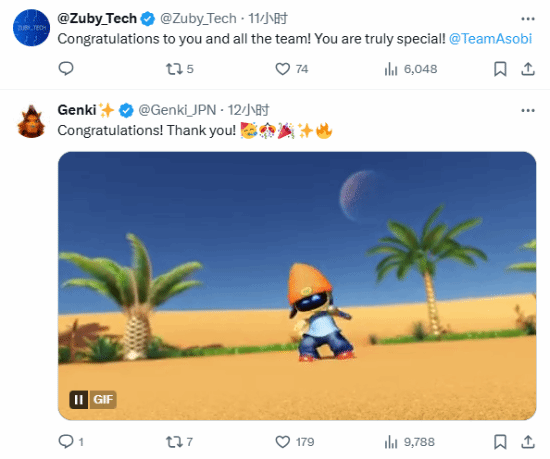550x459 pixels.
Task: Share Genki's tweet
Action: [x=528, y=442]
